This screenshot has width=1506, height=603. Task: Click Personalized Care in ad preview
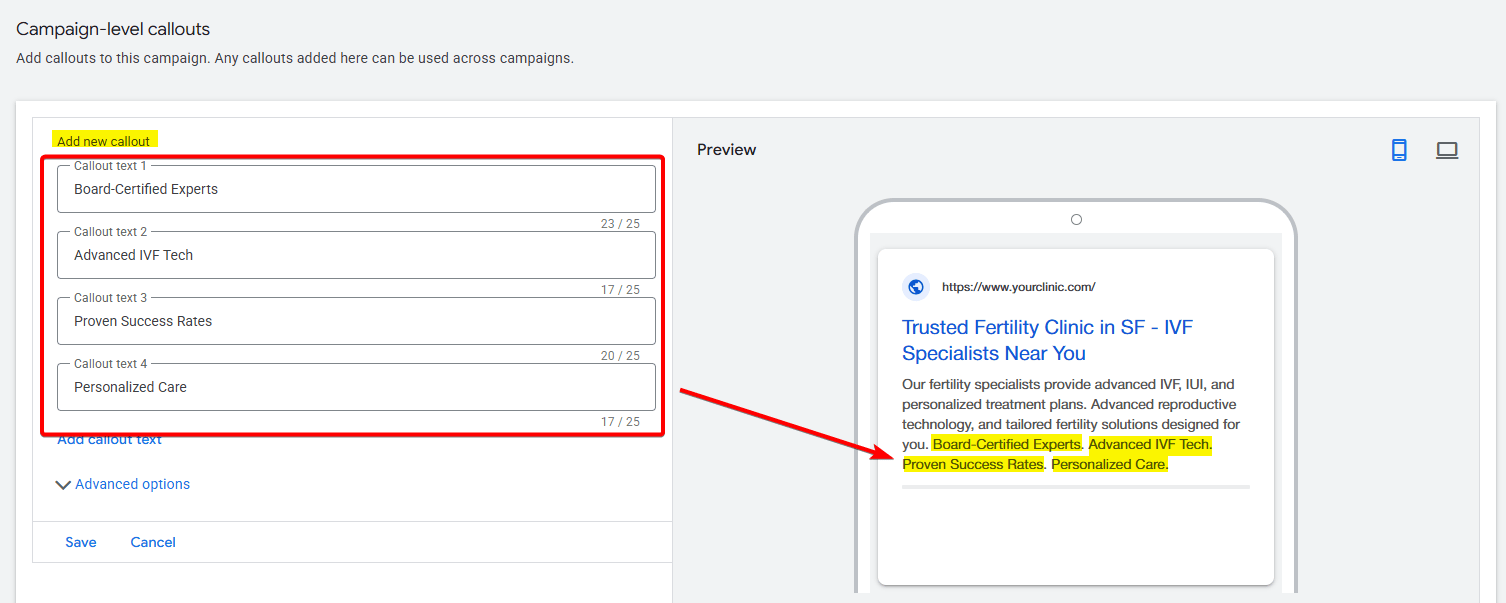point(1109,464)
